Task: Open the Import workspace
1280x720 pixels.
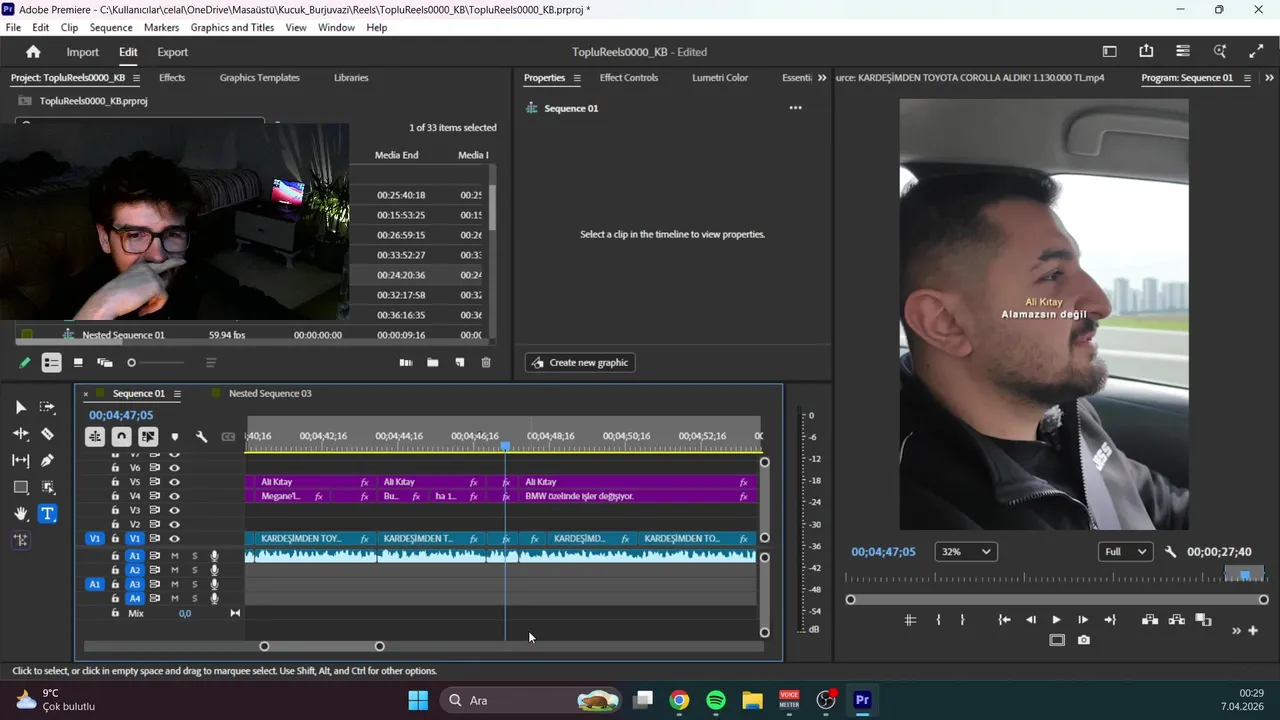Action: [x=82, y=52]
